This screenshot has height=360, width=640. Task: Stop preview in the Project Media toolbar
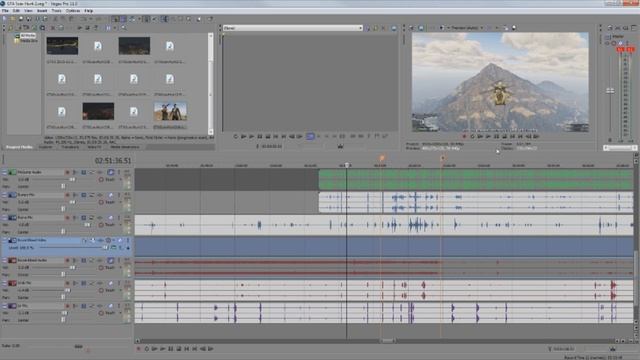[x=87, y=28]
